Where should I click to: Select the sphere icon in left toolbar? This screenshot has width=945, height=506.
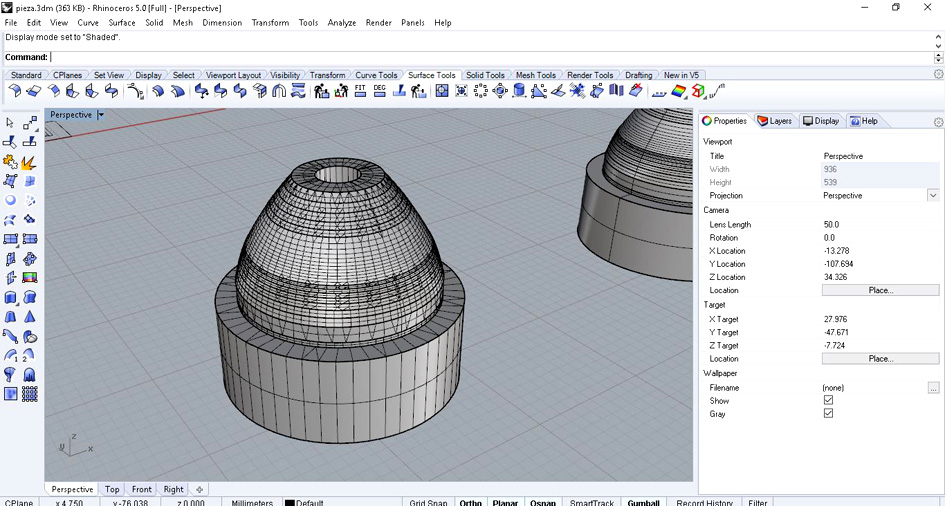pos(10,200)
